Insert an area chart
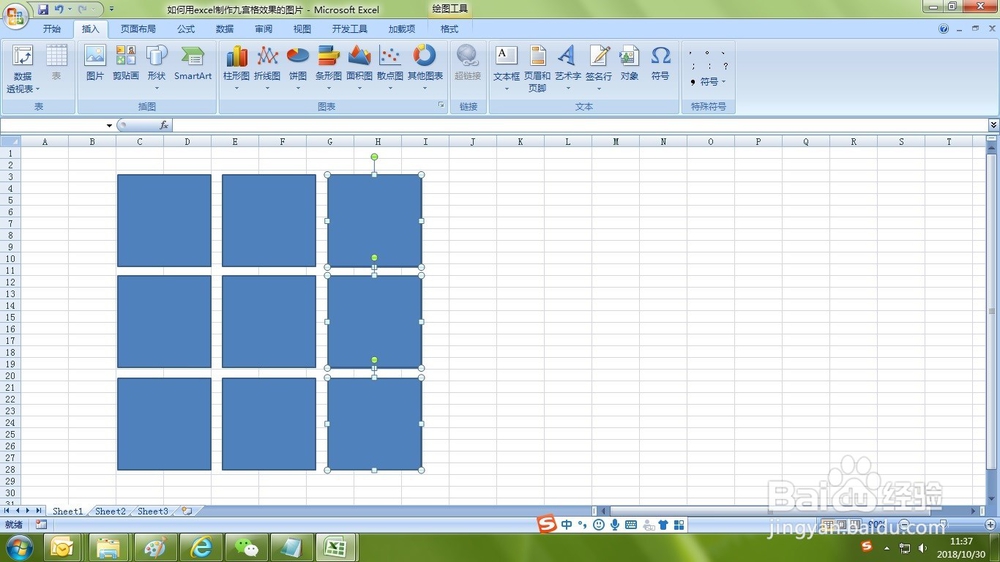The width and height of the screenshot is (1000, 562). (x=359, y=66)
